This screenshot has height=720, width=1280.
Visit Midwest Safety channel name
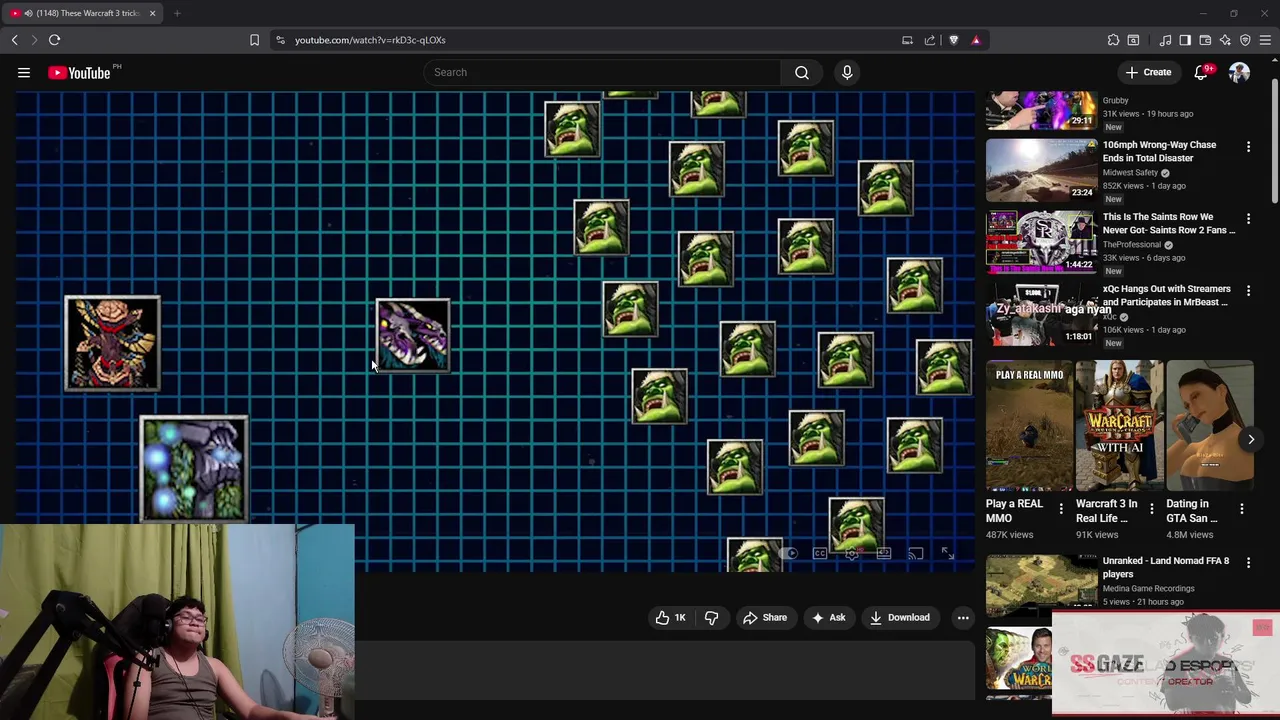click(x=1130, y=172)
